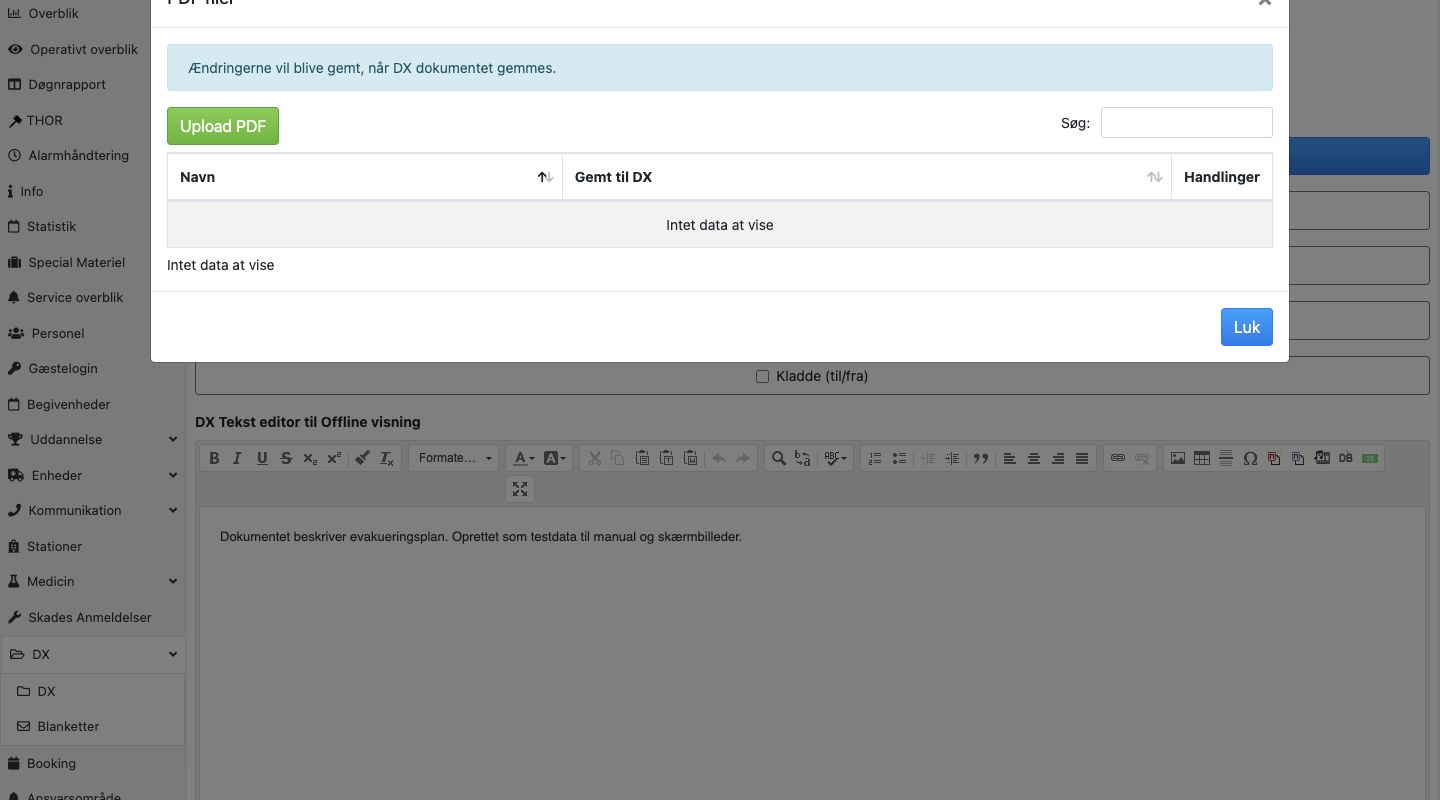
Task: Toggle italic formatting in the editor toolbar
Action: coord(238,458)
